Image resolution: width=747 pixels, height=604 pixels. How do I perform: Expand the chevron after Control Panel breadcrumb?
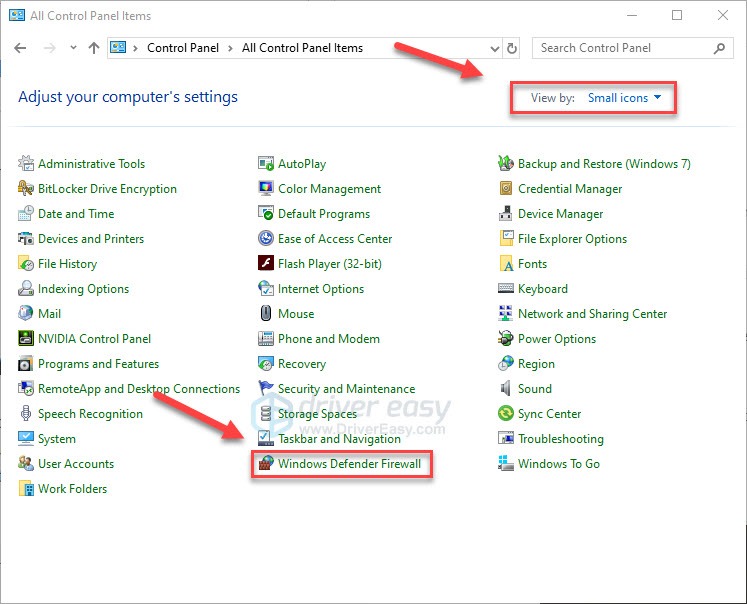coord(230,48)
